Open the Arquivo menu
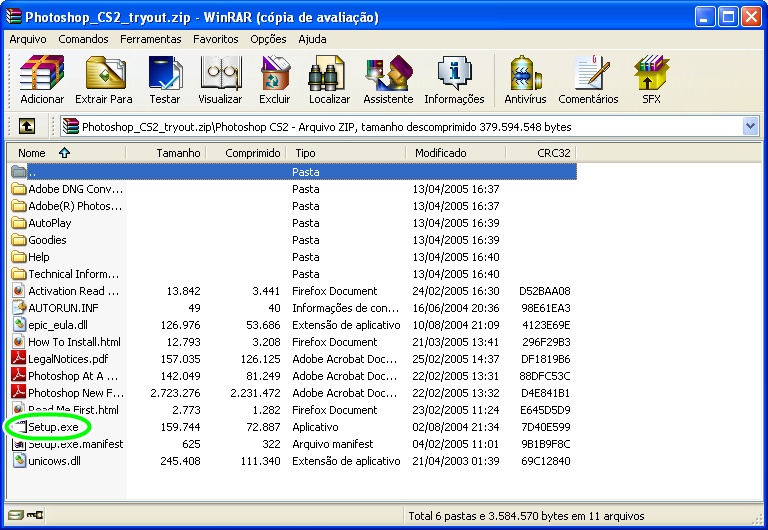 (x=29, y=39)
